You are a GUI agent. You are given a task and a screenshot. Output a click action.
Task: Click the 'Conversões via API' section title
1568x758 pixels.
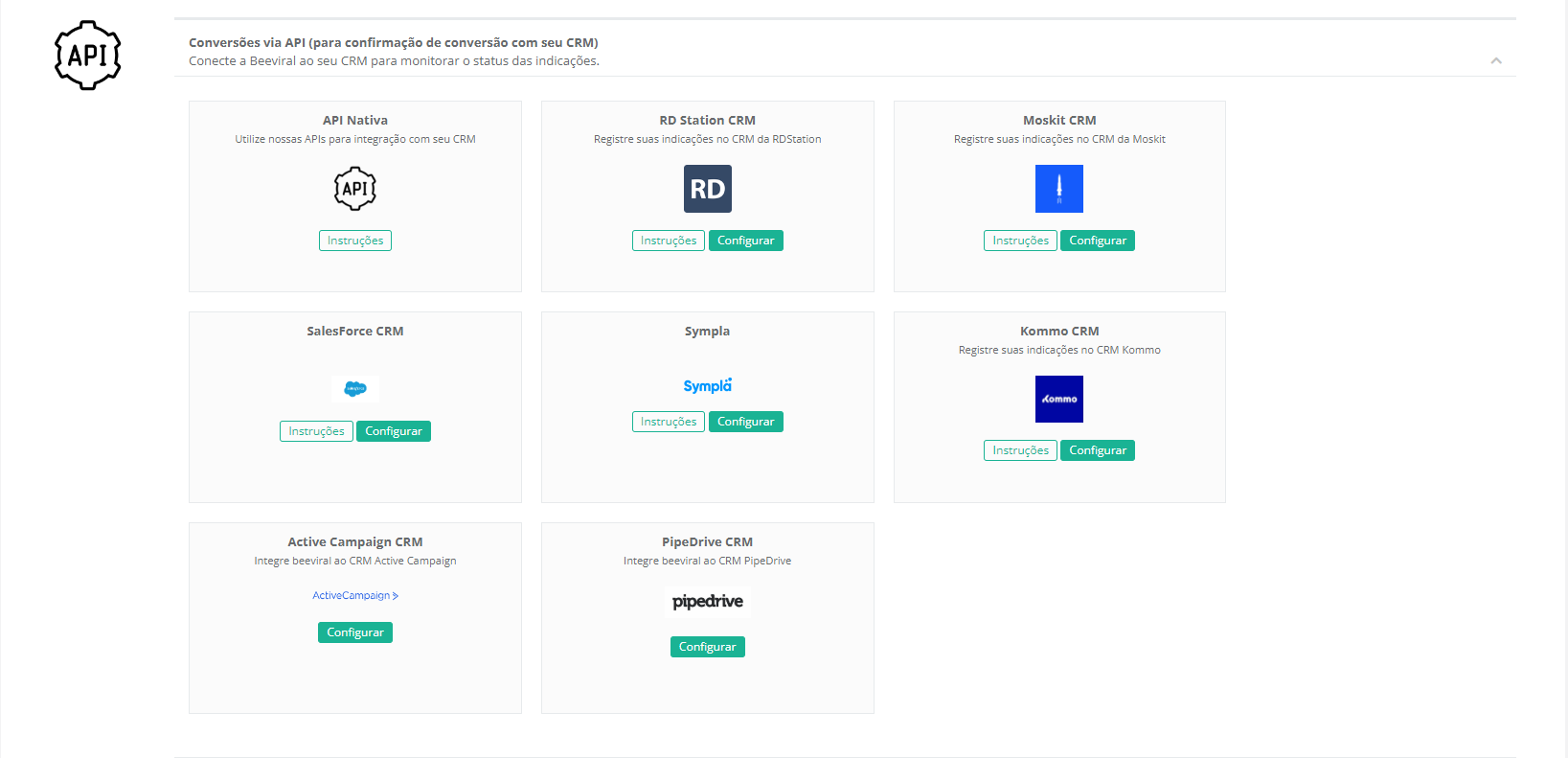(x=394, y=42)
